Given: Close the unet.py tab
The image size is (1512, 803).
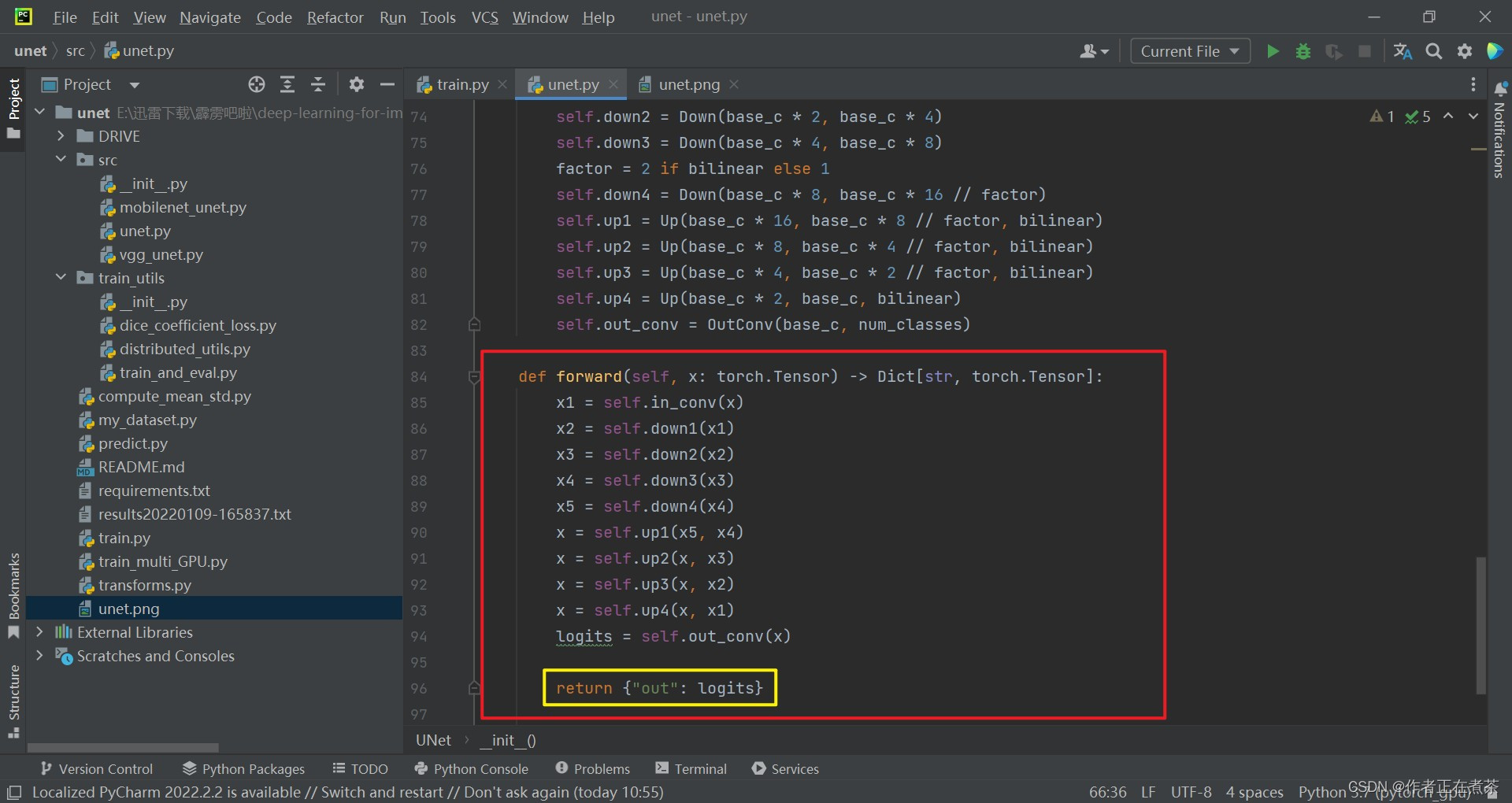Looking at the screenshot, I should 613,84.
